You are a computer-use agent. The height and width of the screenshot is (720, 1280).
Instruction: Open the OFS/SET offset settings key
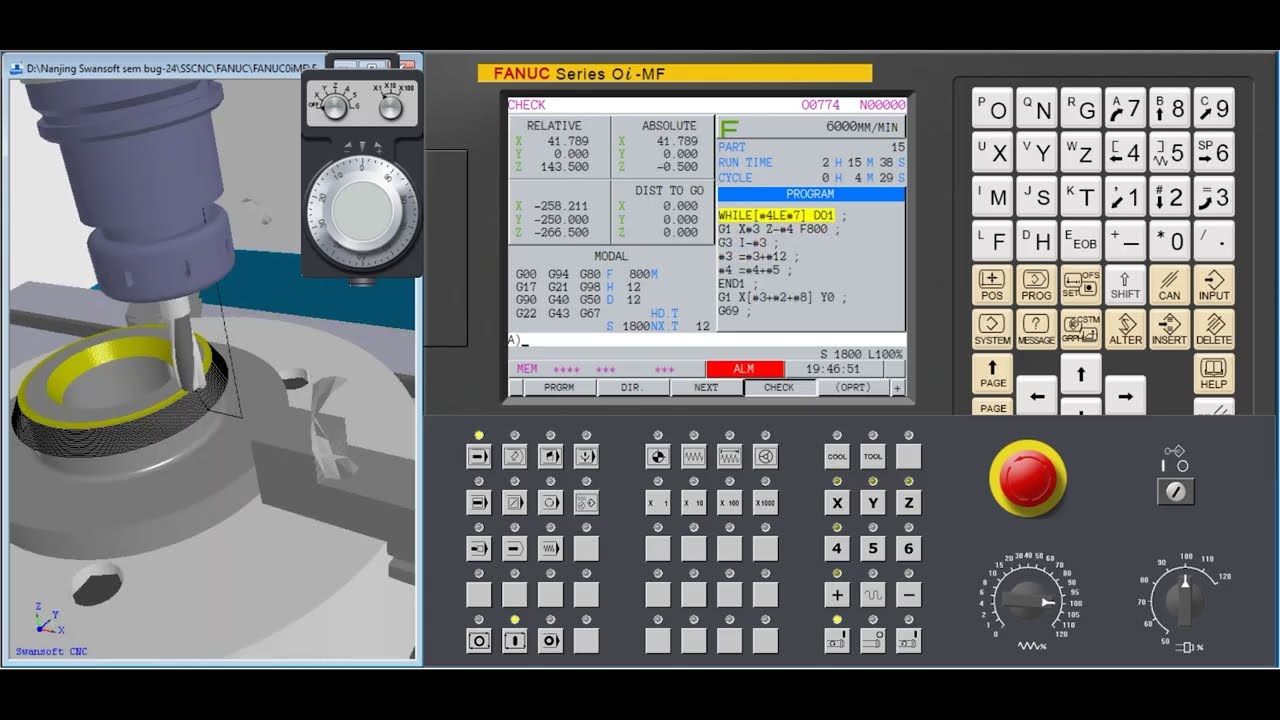coord(1081,285)
